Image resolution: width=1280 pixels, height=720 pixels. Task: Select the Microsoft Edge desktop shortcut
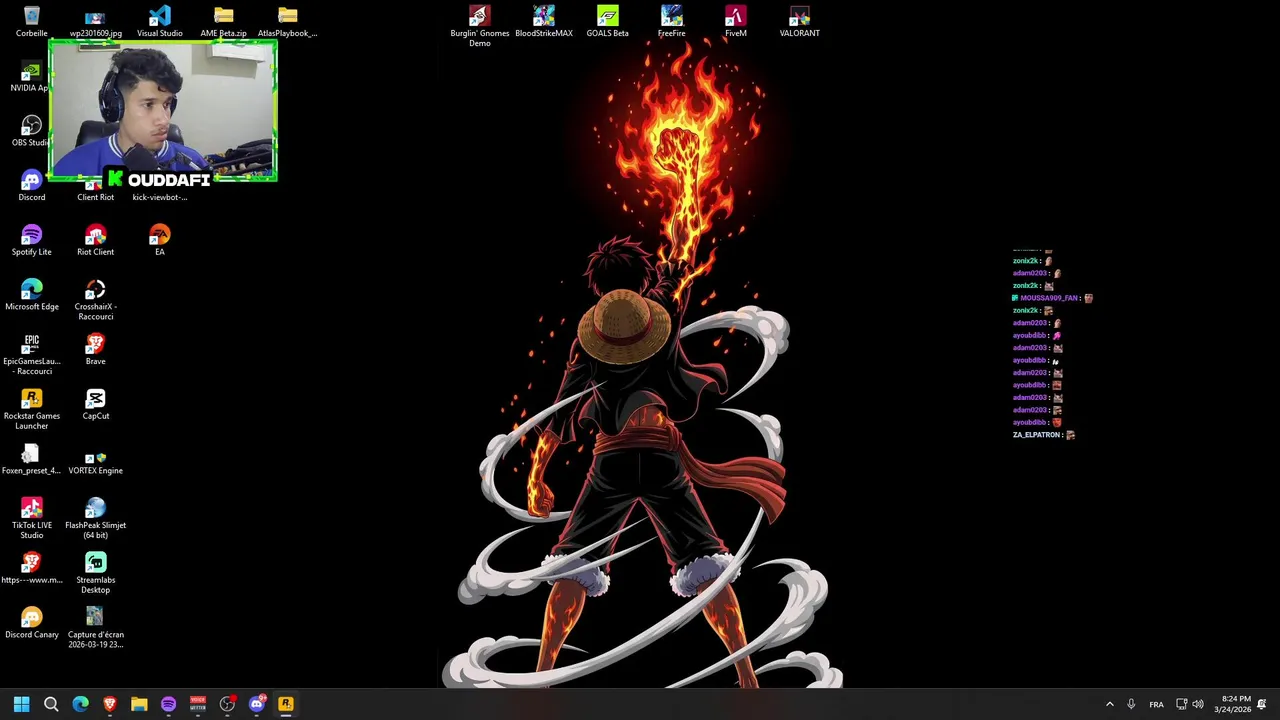click(x=32, y=296)
